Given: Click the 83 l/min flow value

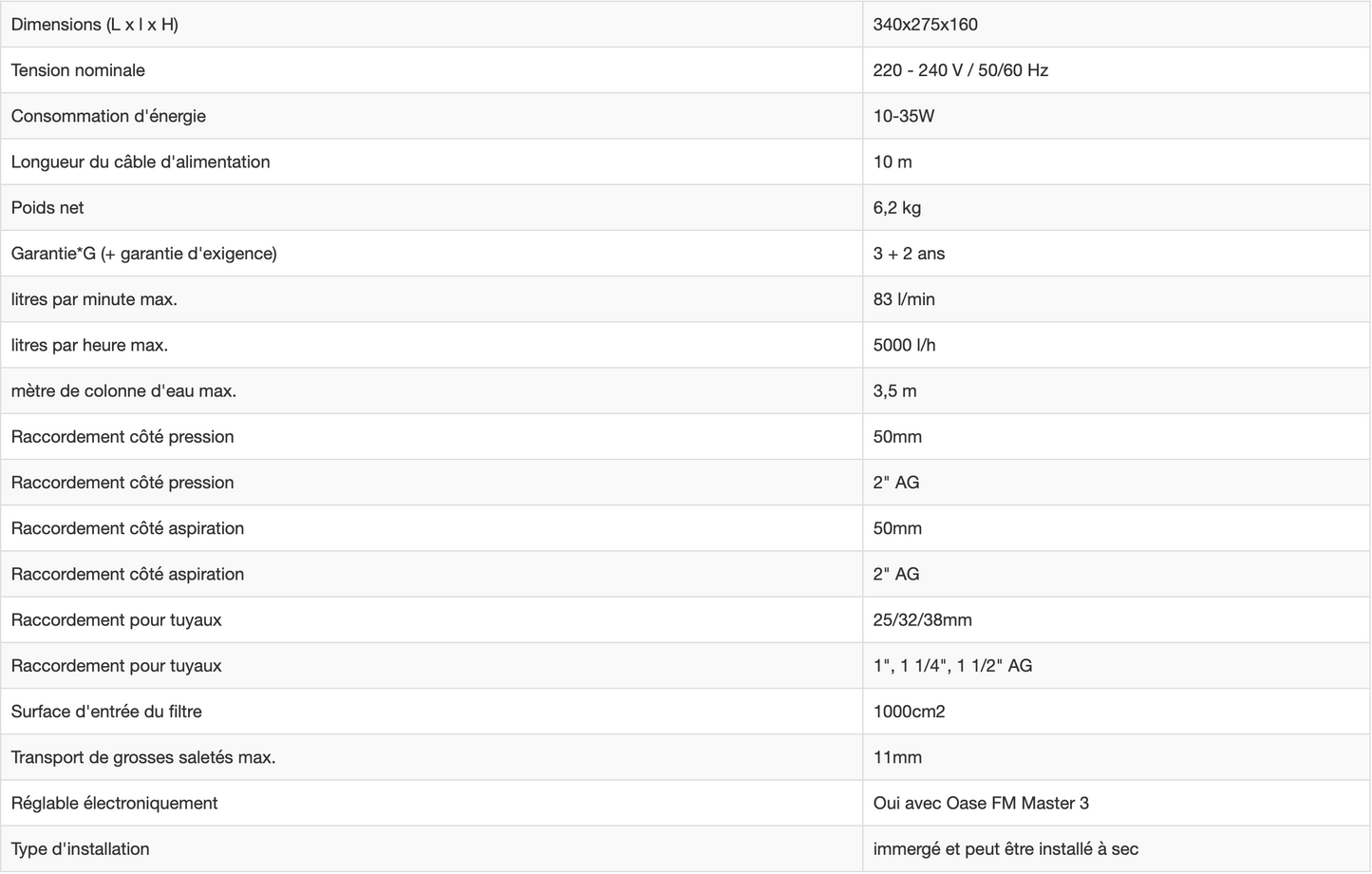Looking at the screenshot, I should 904,299.
